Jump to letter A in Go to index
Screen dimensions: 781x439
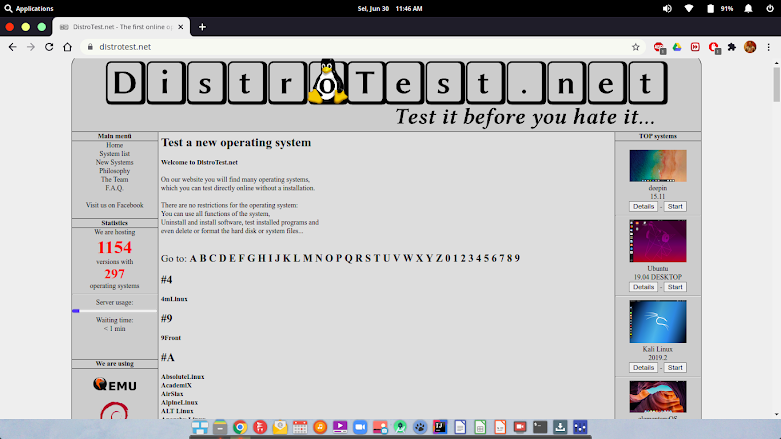coord(193,258)
